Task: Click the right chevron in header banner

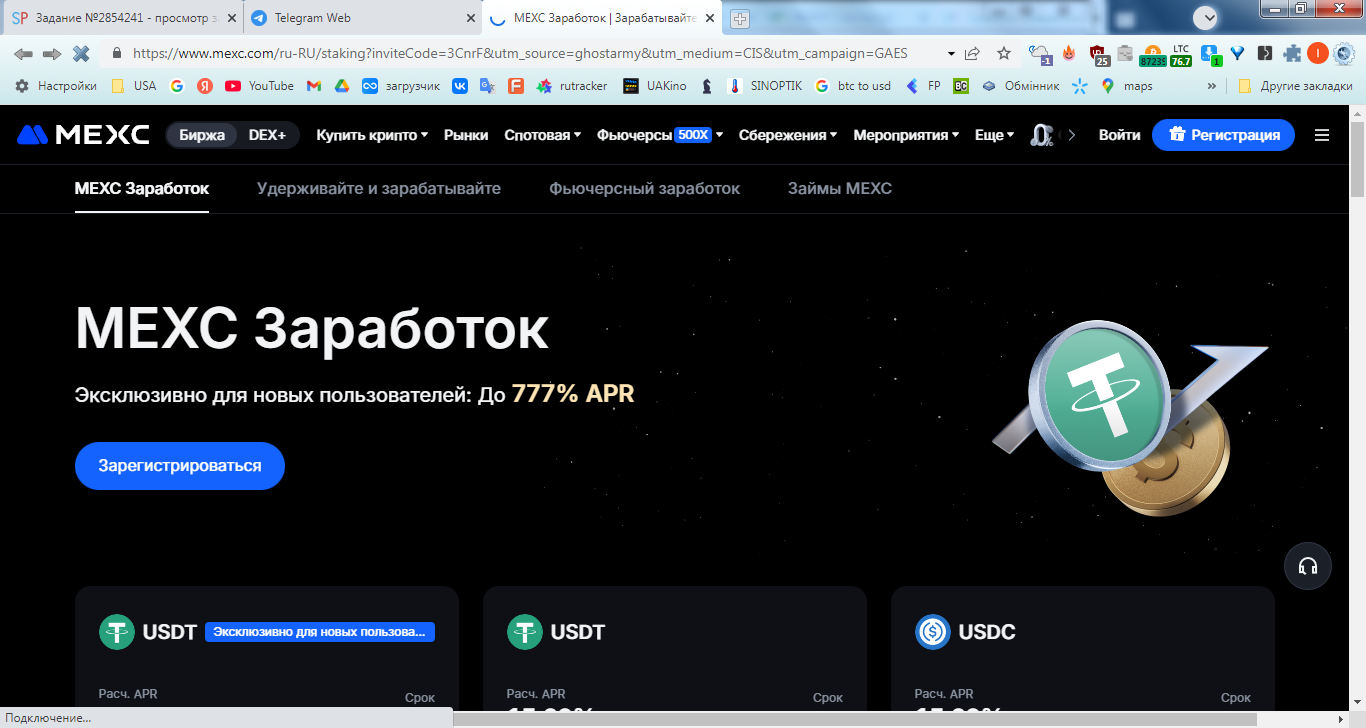Action: click(x=1072, y=135)
